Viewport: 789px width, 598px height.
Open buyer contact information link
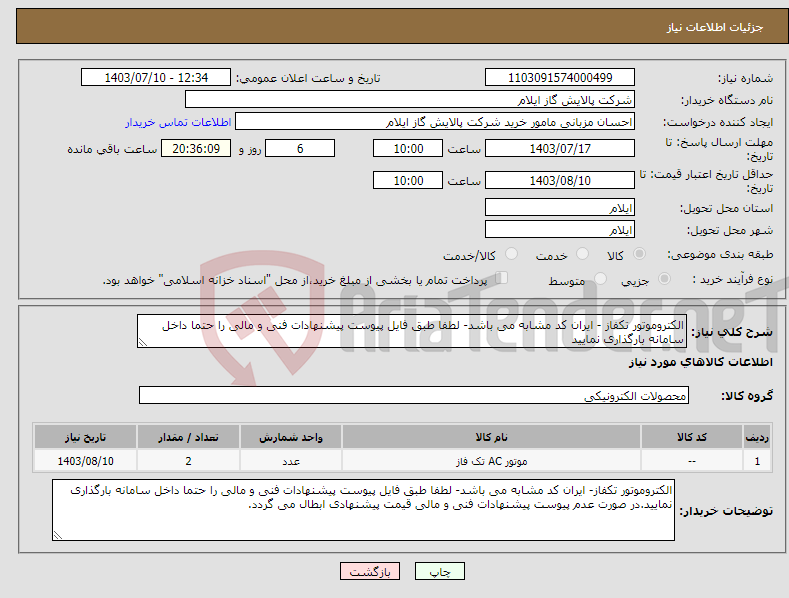point(178,122)
